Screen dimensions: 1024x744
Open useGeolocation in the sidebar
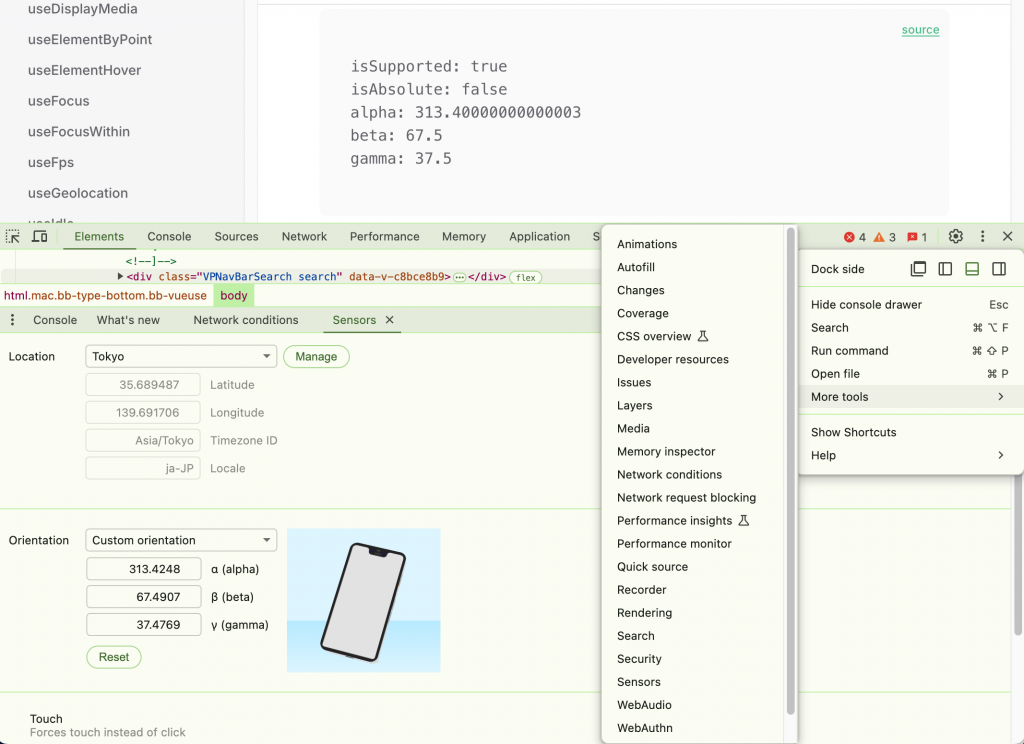pos(78,193)
